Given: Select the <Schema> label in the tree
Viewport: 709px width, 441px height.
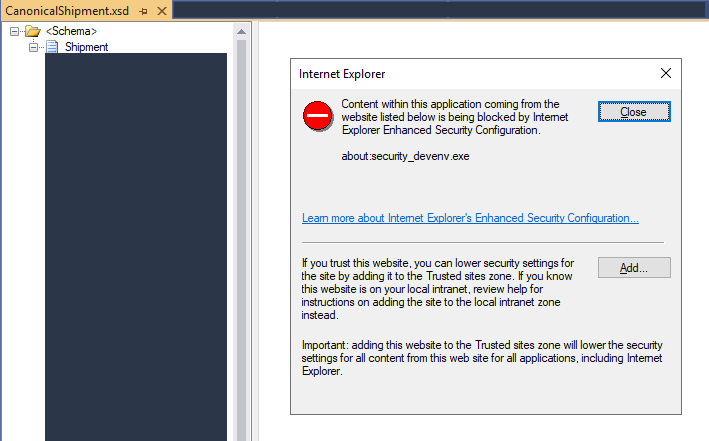Looking at the screenshot, I should coord(71,32).
